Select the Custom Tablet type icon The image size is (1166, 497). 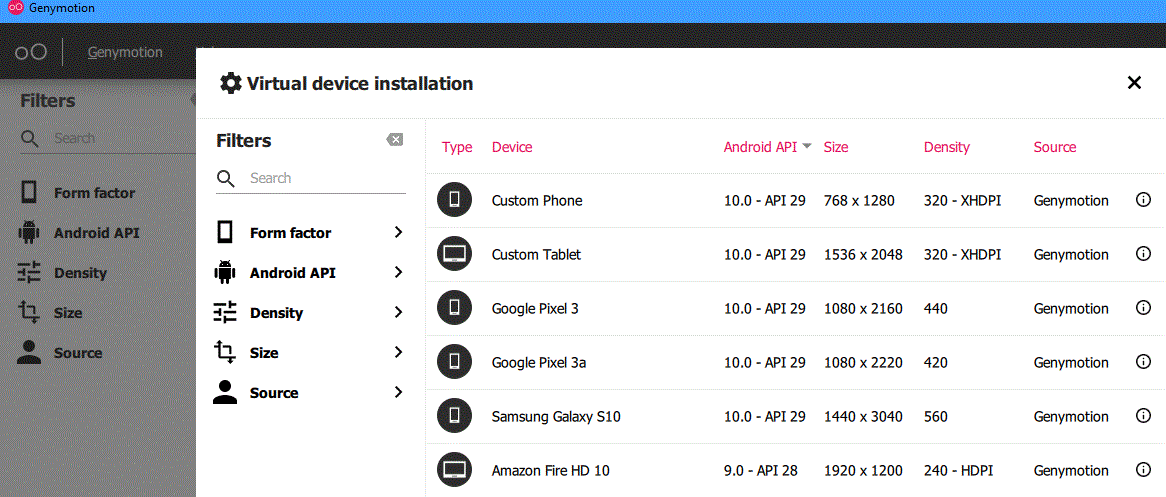pyautogui.click(x=454, y=254)
